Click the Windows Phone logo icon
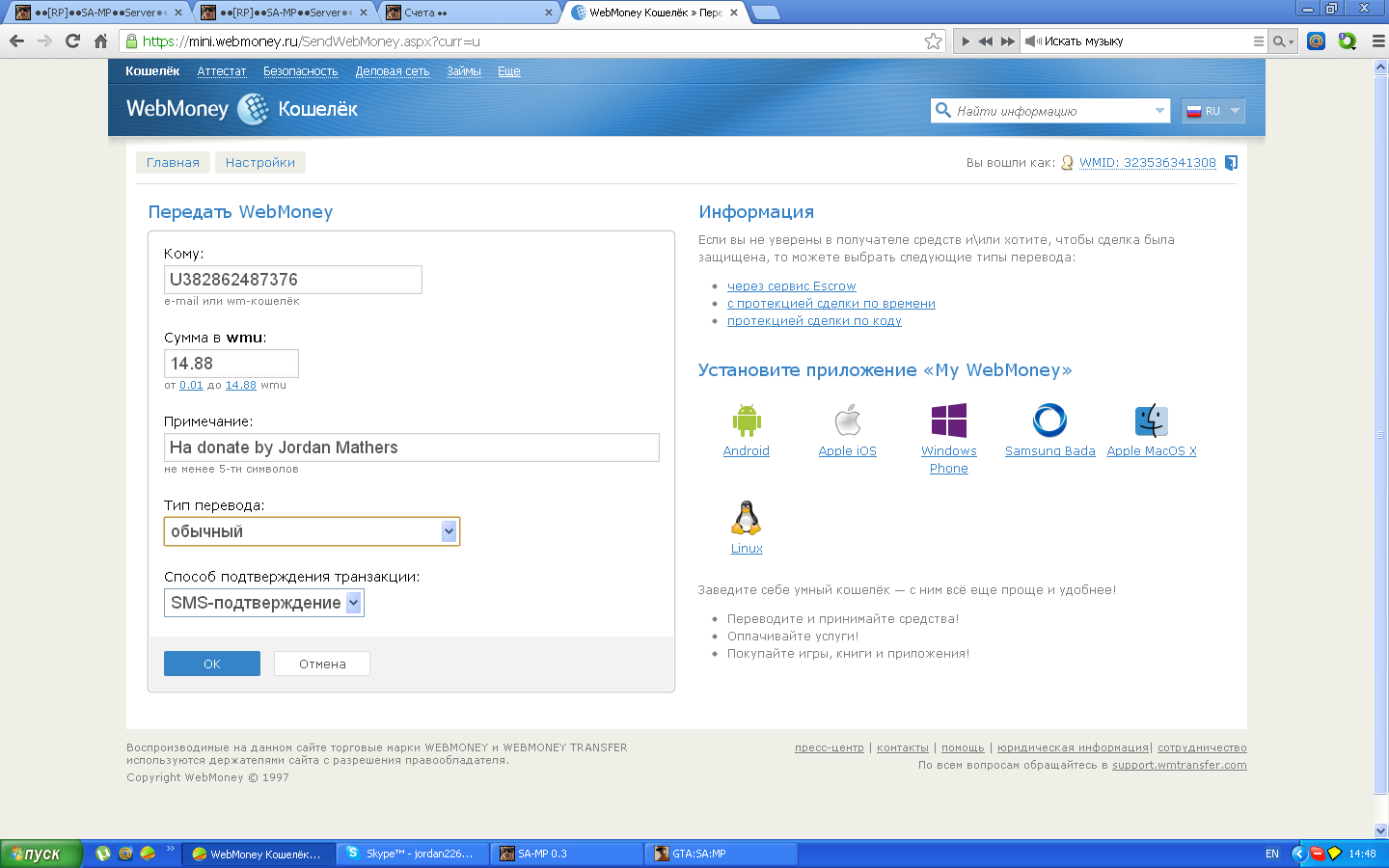Viewport: 1389px width, 868px height. pos(949,420)
